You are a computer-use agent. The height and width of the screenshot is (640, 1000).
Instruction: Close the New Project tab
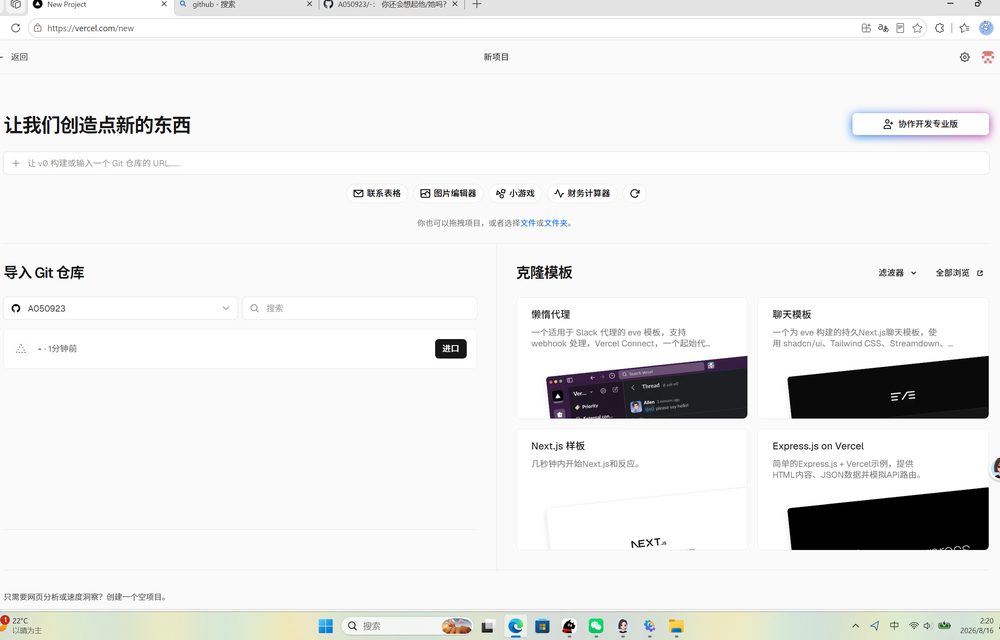point(164,4)
